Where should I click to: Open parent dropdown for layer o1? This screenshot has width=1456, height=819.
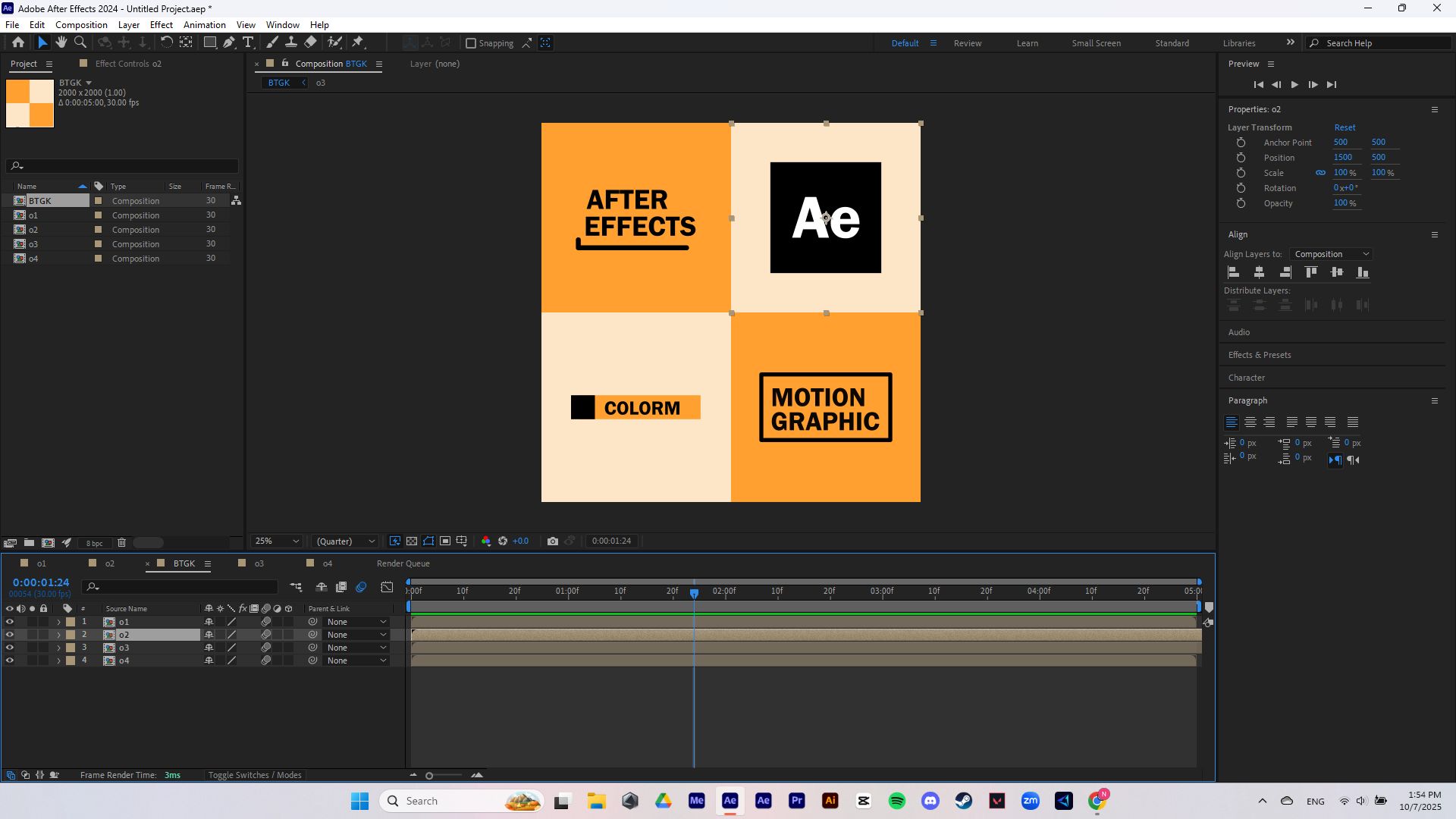pos(356,622)
